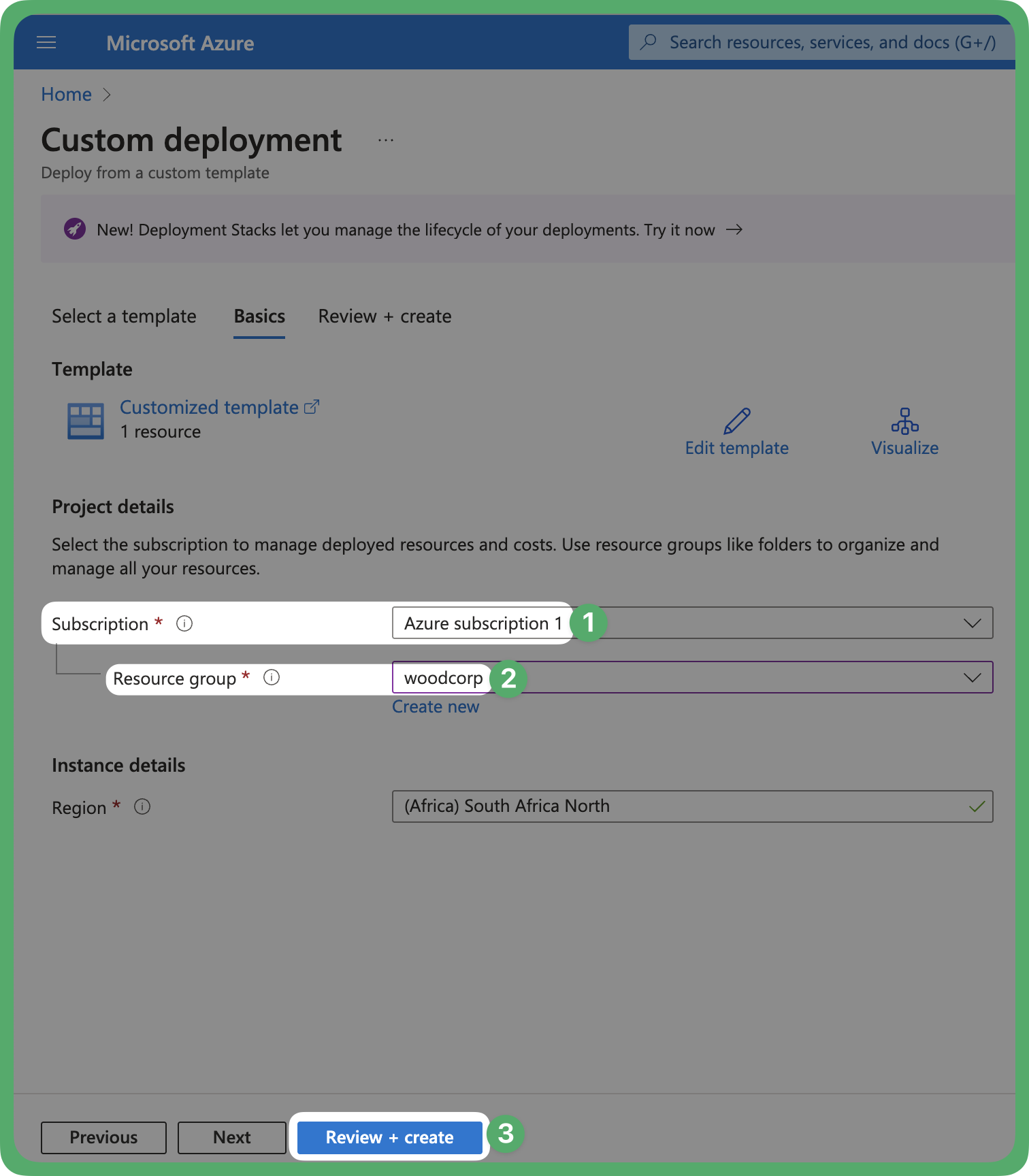Image resolution: width=1029 pixels, height=1176 pixels.
Task: Click the Previous button
Action: [x=103, y=1138]
